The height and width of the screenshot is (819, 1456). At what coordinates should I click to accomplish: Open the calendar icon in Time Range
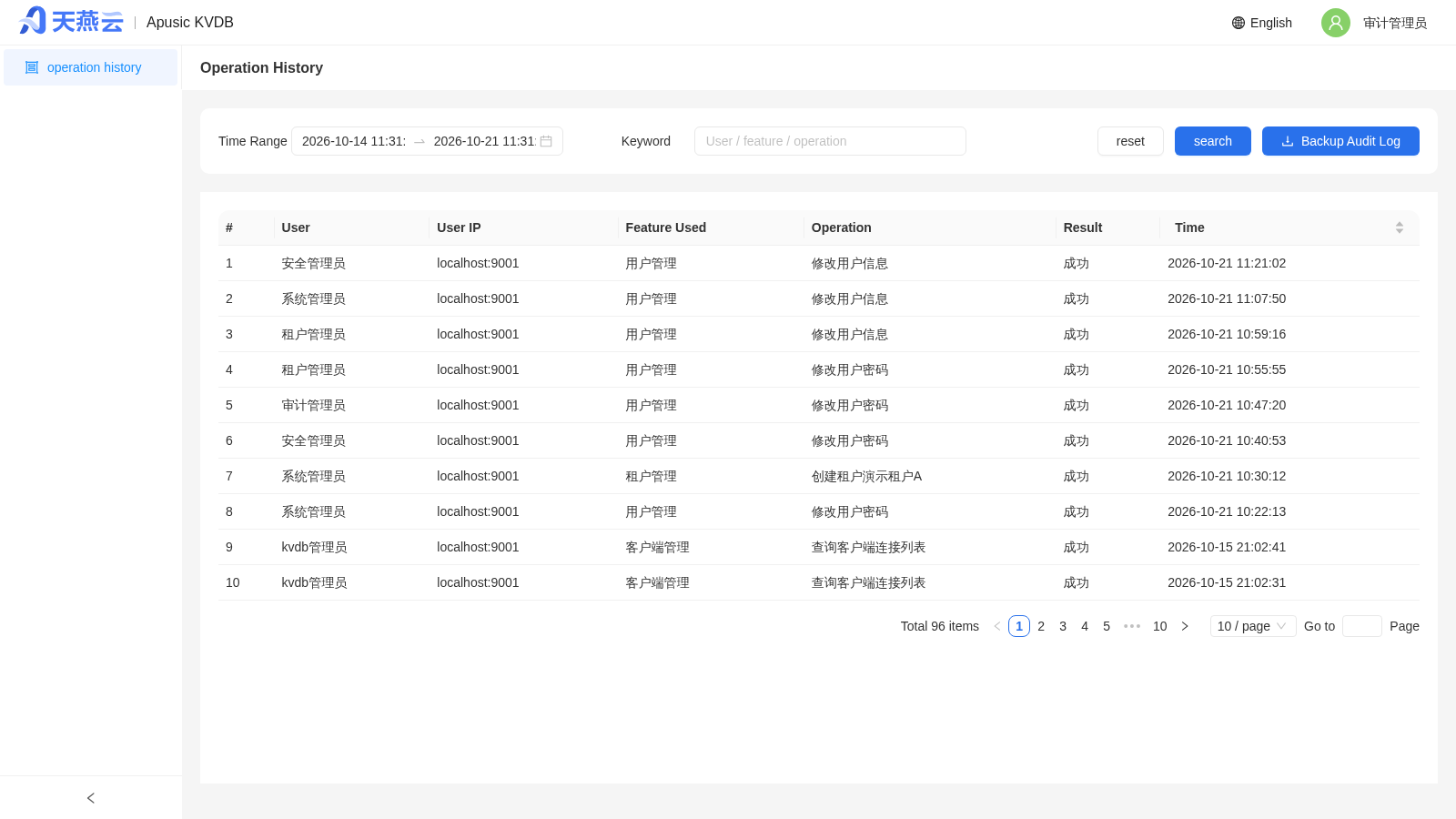[x=546, y=141]
